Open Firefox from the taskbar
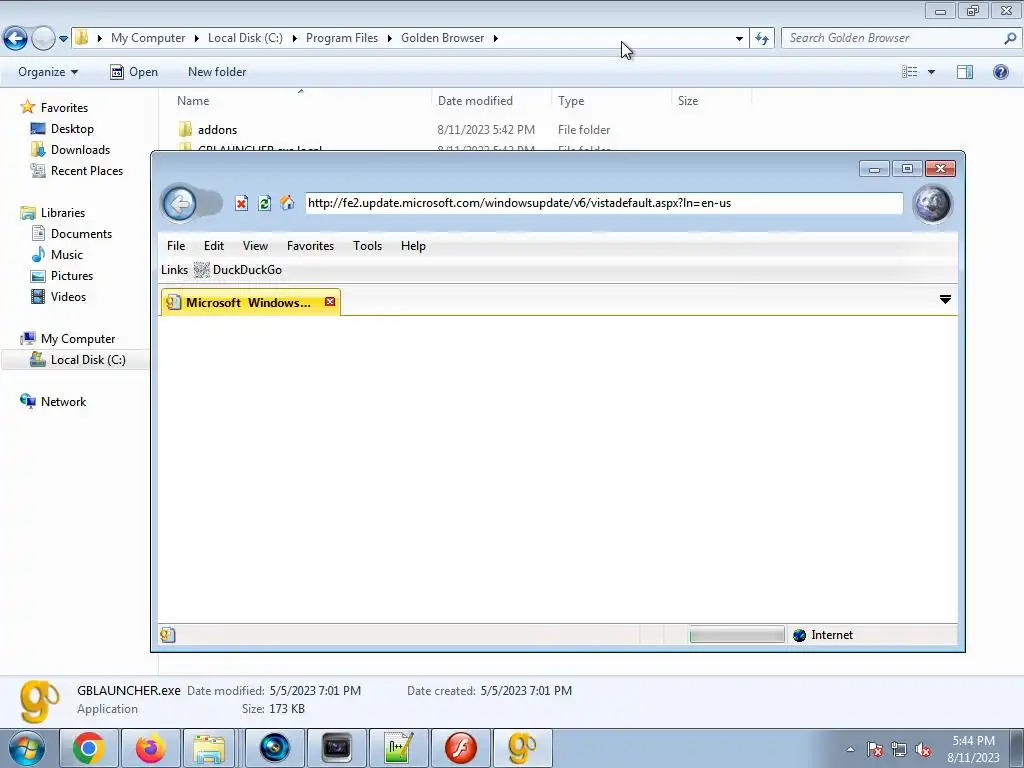 coord(151,748)
